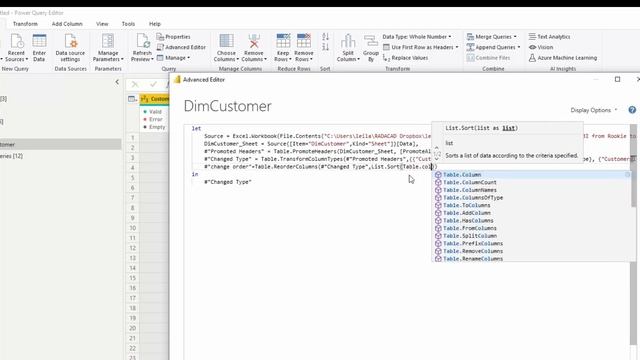Open the Transform ribbon tab
Viewport: 640px width, 360px height.
pyautogui.click(x=25, y=24)
